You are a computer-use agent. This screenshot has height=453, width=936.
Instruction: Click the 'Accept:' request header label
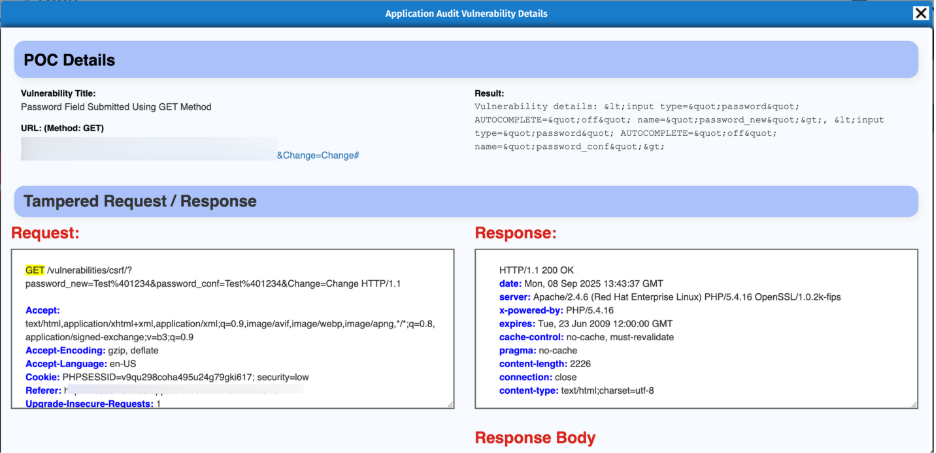[43, 310]
